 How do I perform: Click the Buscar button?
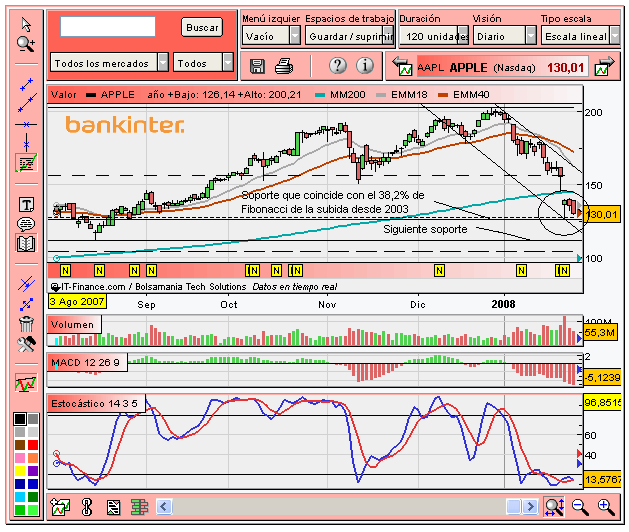pyautogui.click(x=202, y=27)
